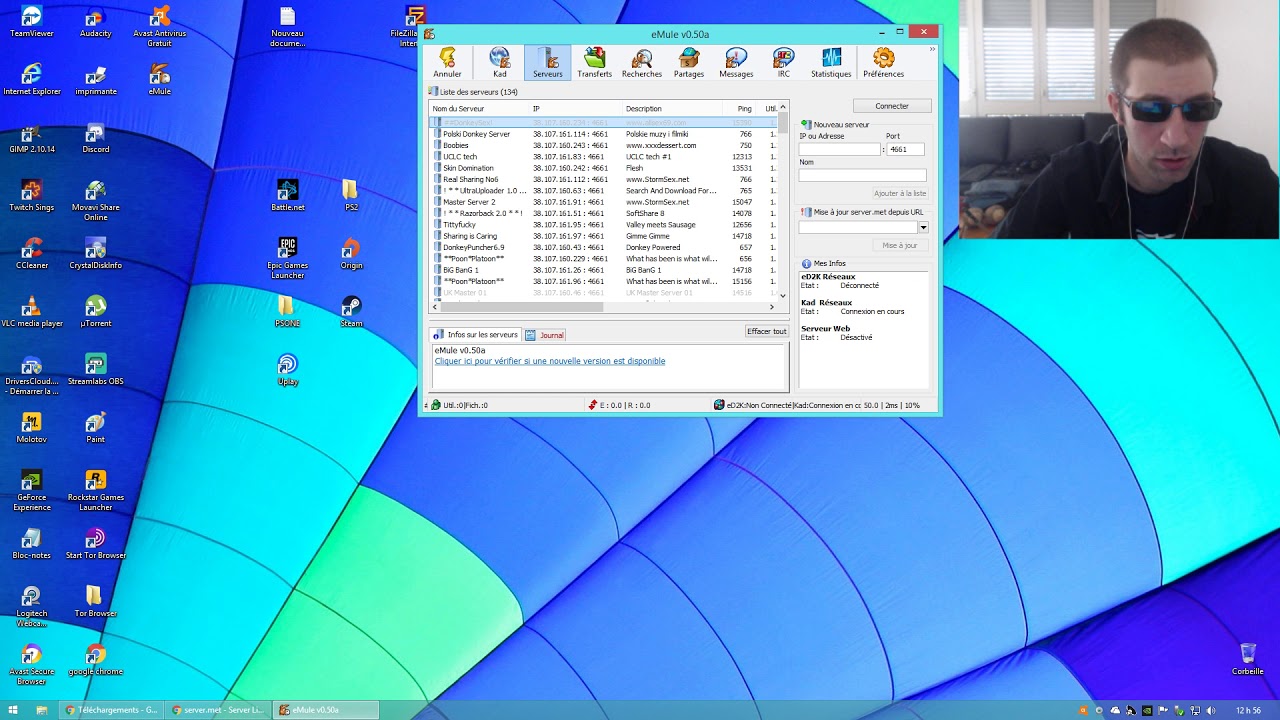This screenshot has width=1280, height=720.
Task: Click the Effacer tout button
Action: (x=767, y=331)
